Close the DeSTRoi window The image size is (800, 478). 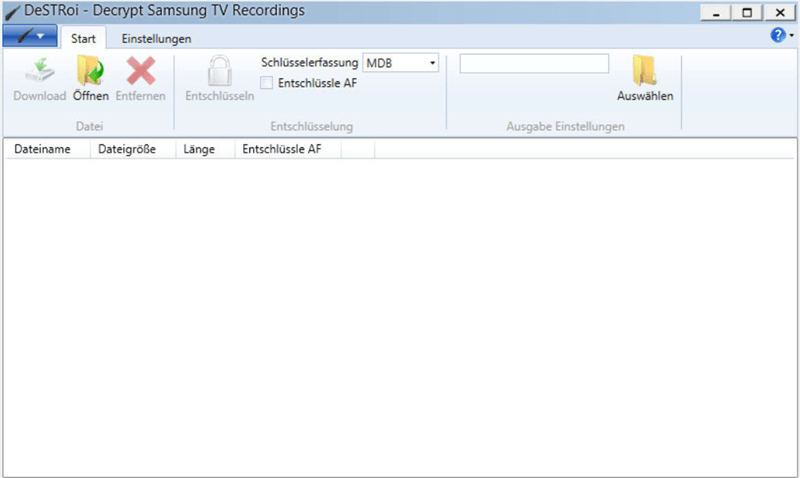(780, 13)
